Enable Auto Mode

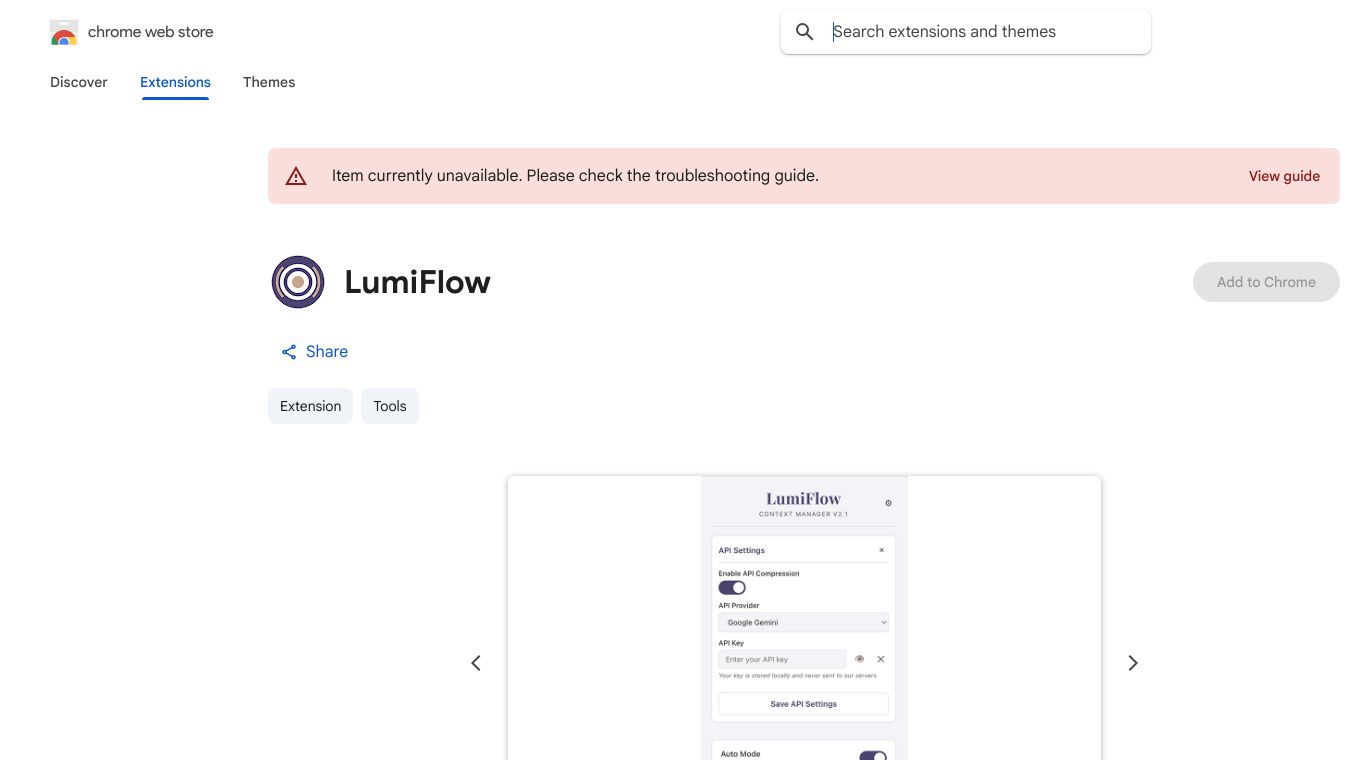873,756
